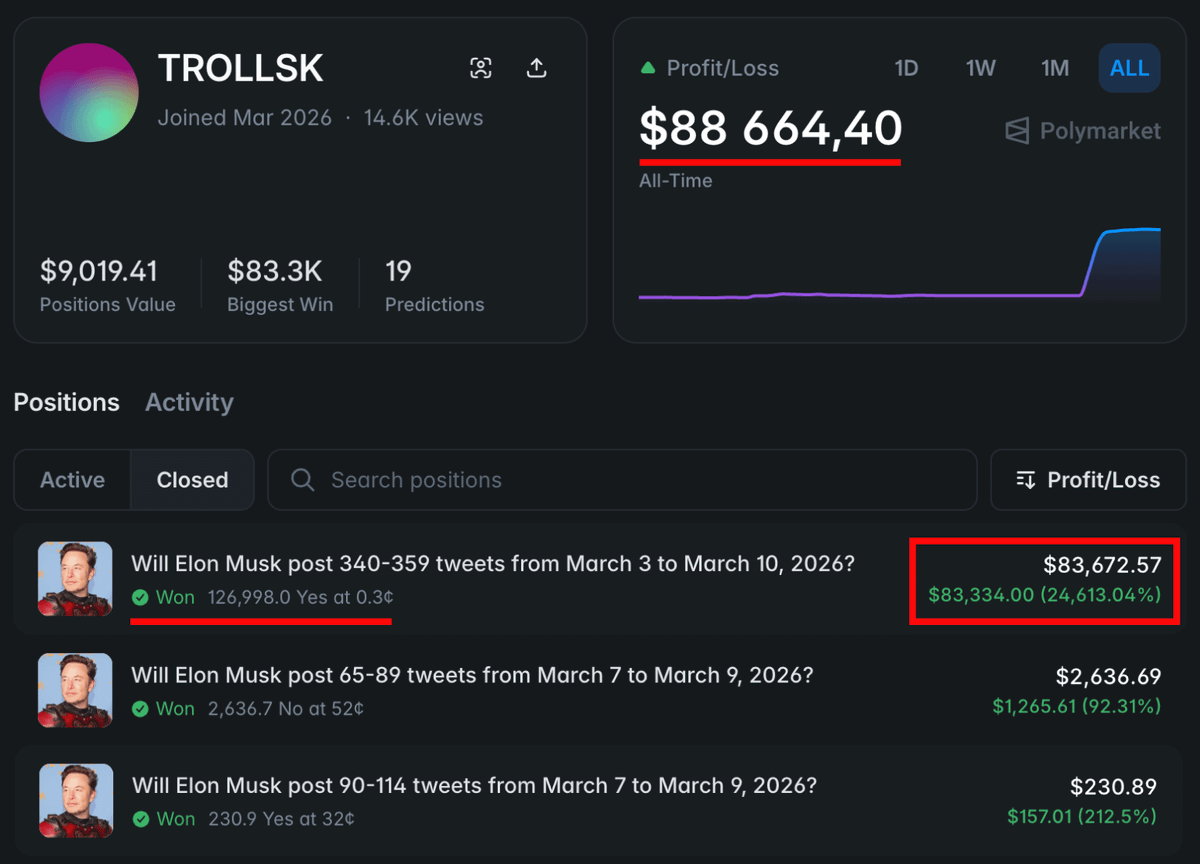The height and width of the screenshot is (864, 1200).
Task: Click the Search positions field
Action: point(622,480)
